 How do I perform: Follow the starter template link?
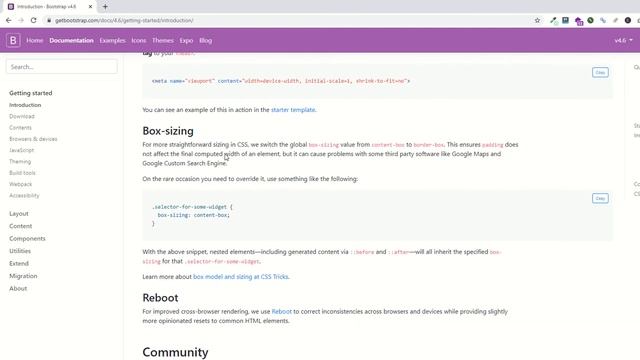click(x=293, y=110)
